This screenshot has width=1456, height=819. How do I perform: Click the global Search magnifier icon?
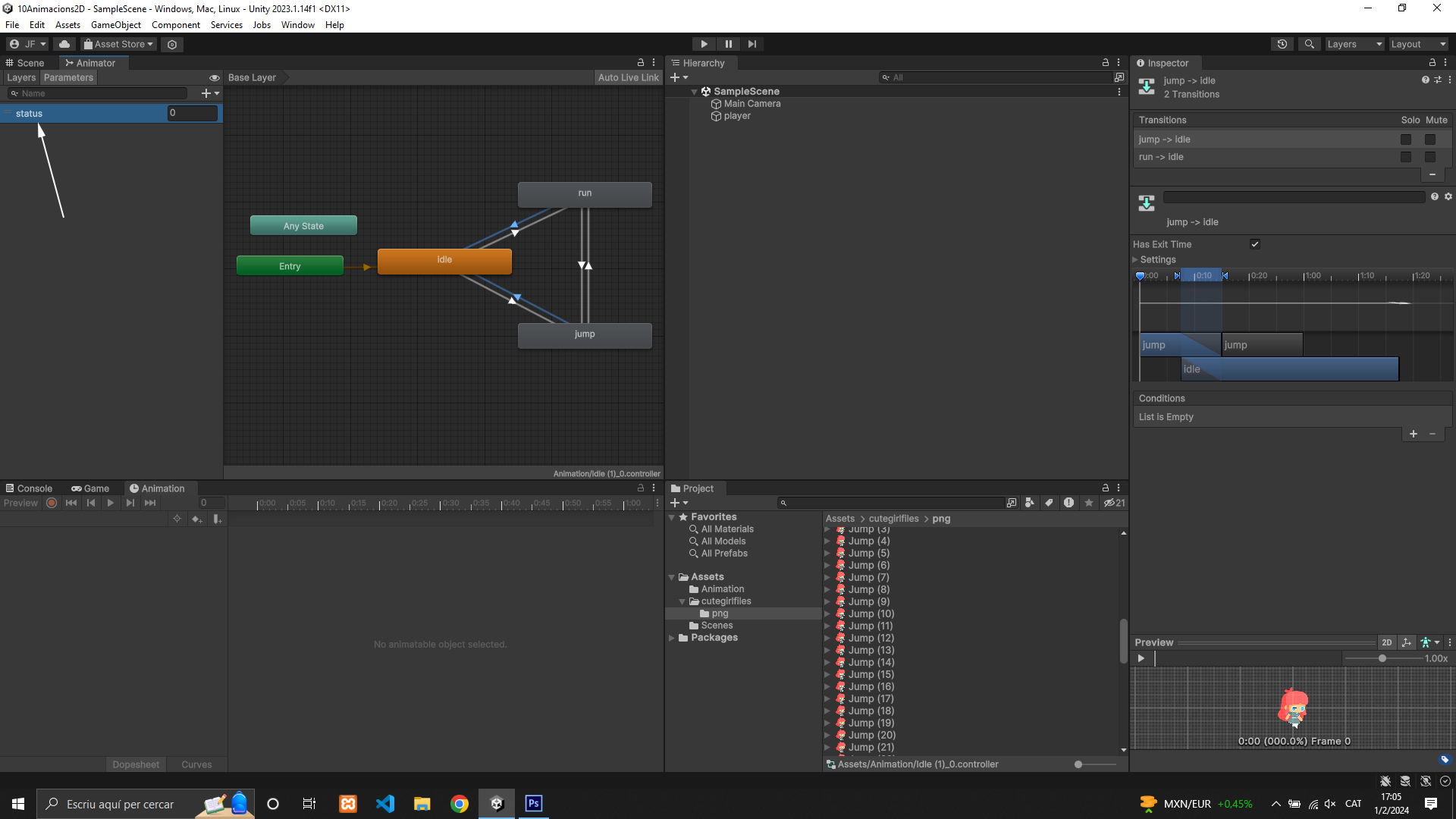click(1309, 44)
